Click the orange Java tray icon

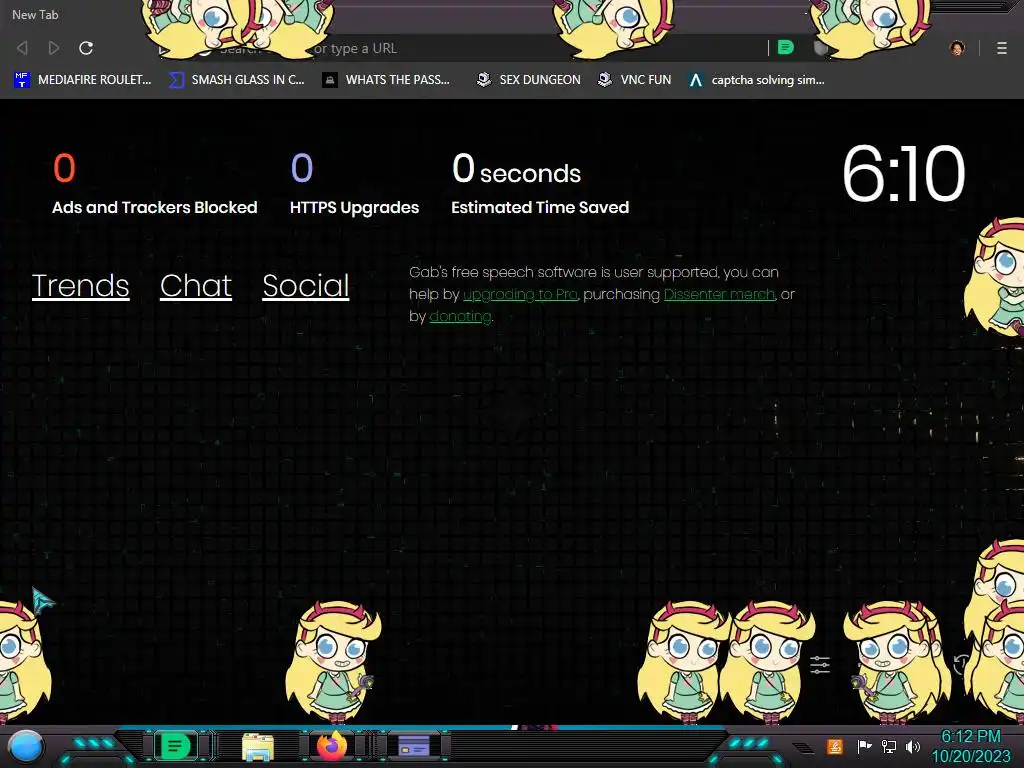[x=835, y=746]
